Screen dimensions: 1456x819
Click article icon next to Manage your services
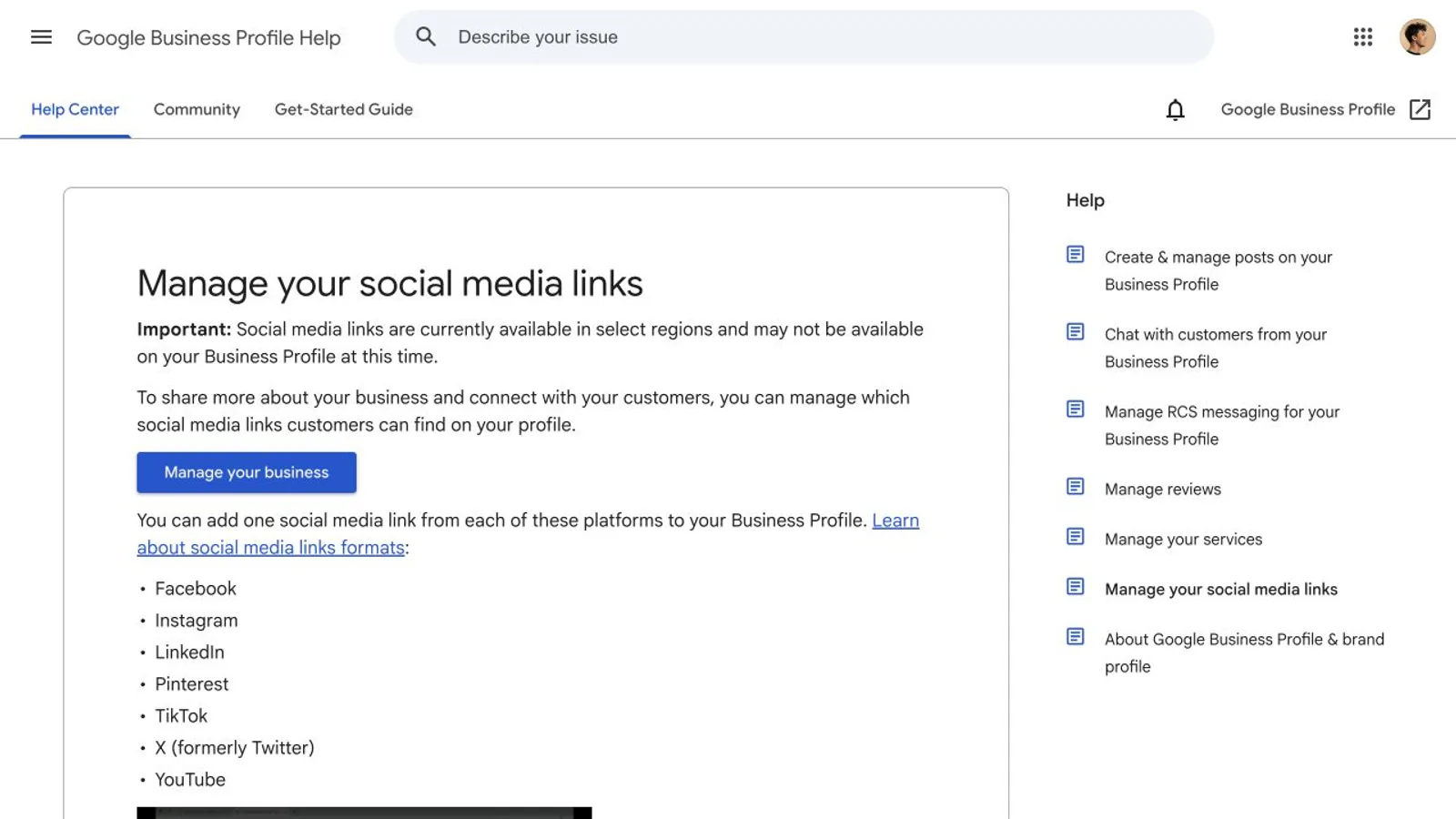[1075, 537]
